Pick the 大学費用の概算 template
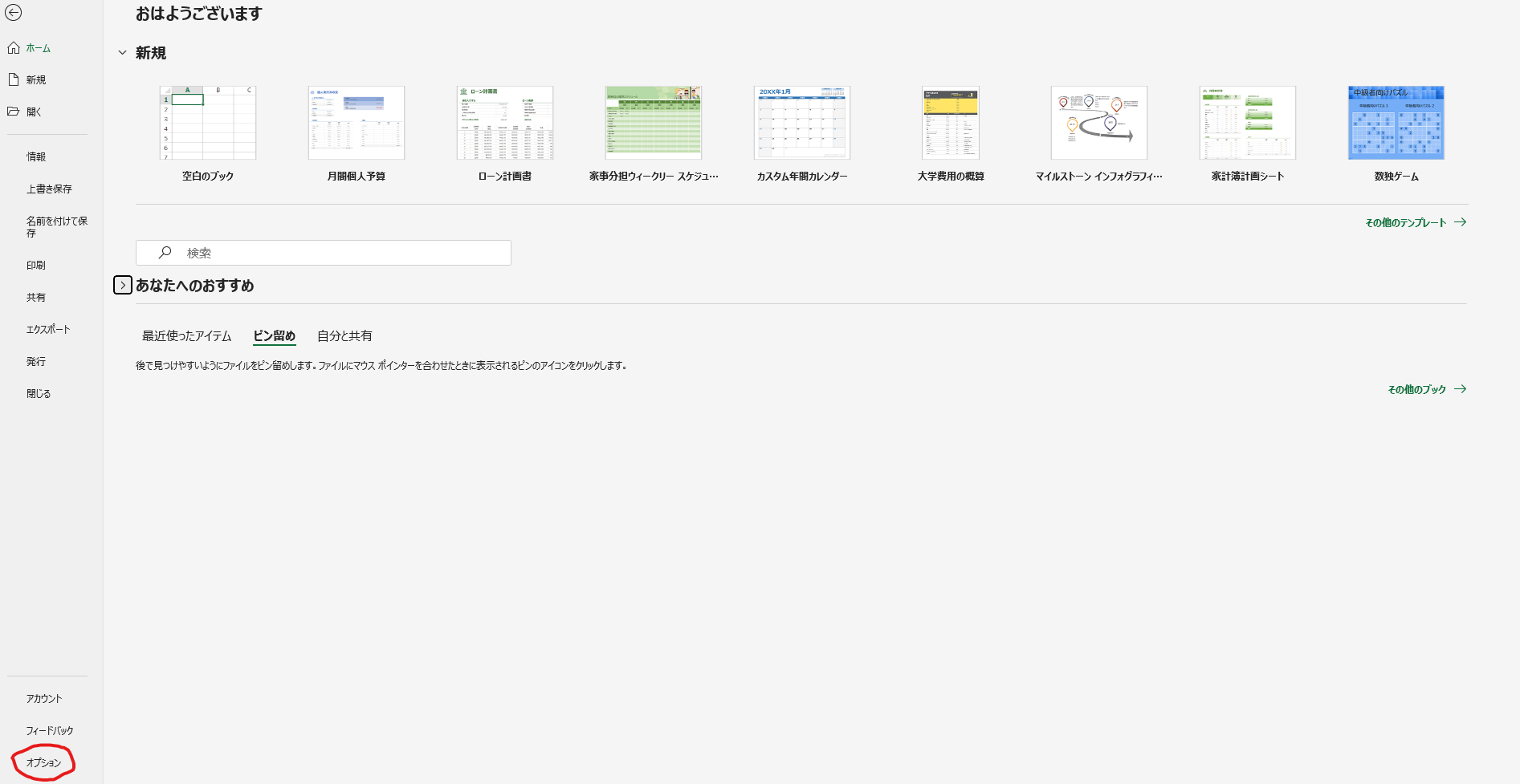This screenshot has width=1520, height=784. [951, 123]
